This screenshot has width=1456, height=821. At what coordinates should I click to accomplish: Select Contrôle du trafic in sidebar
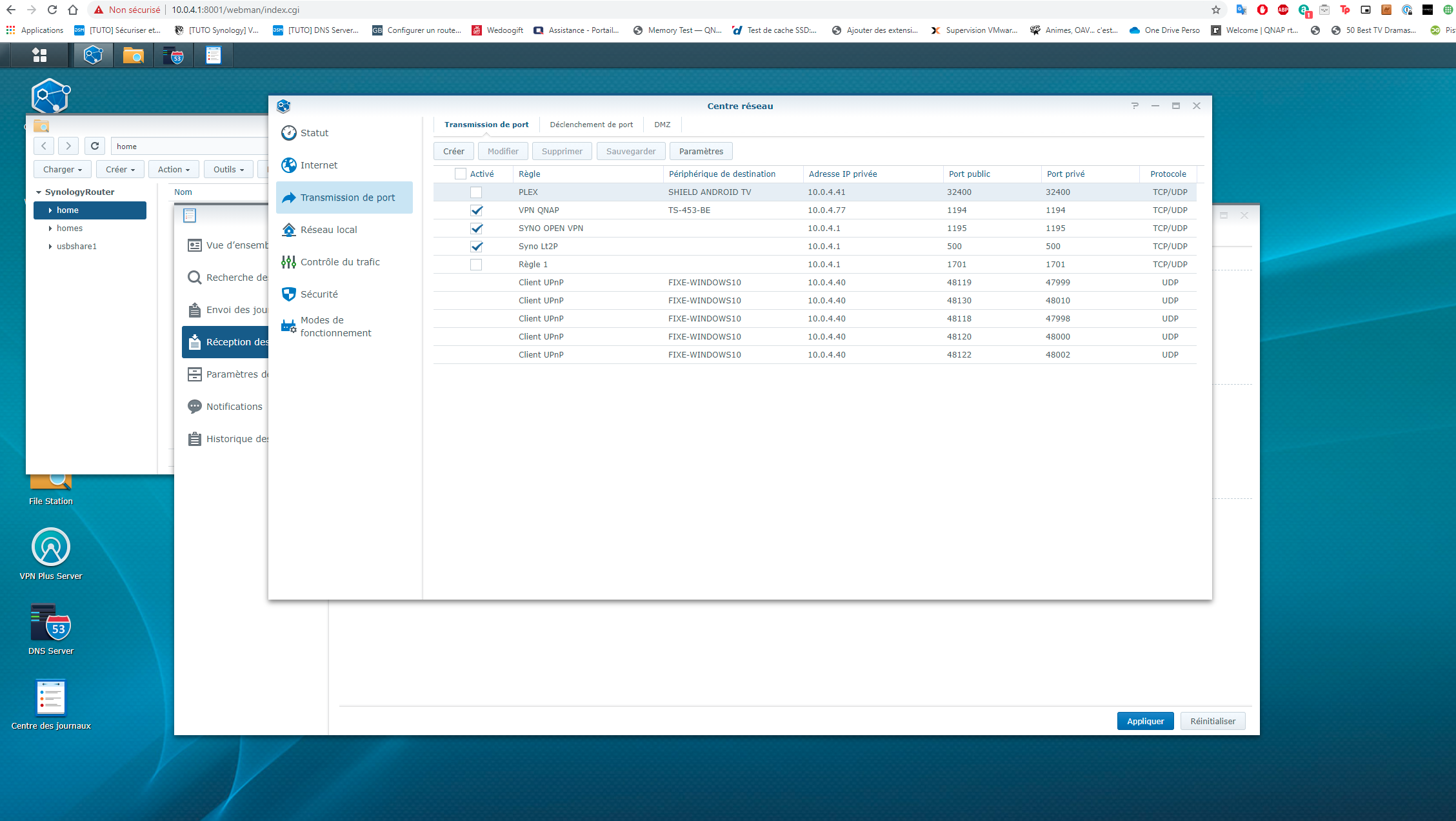pos(340,262)
